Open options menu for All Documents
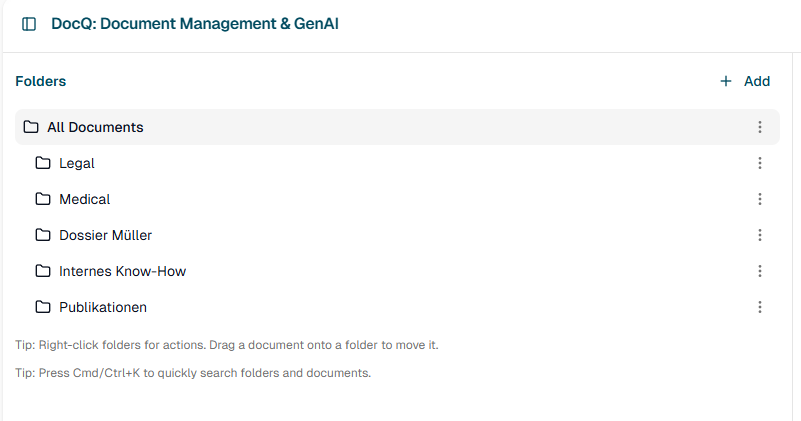This screenshot has height=421, width=801. [760, 127]
